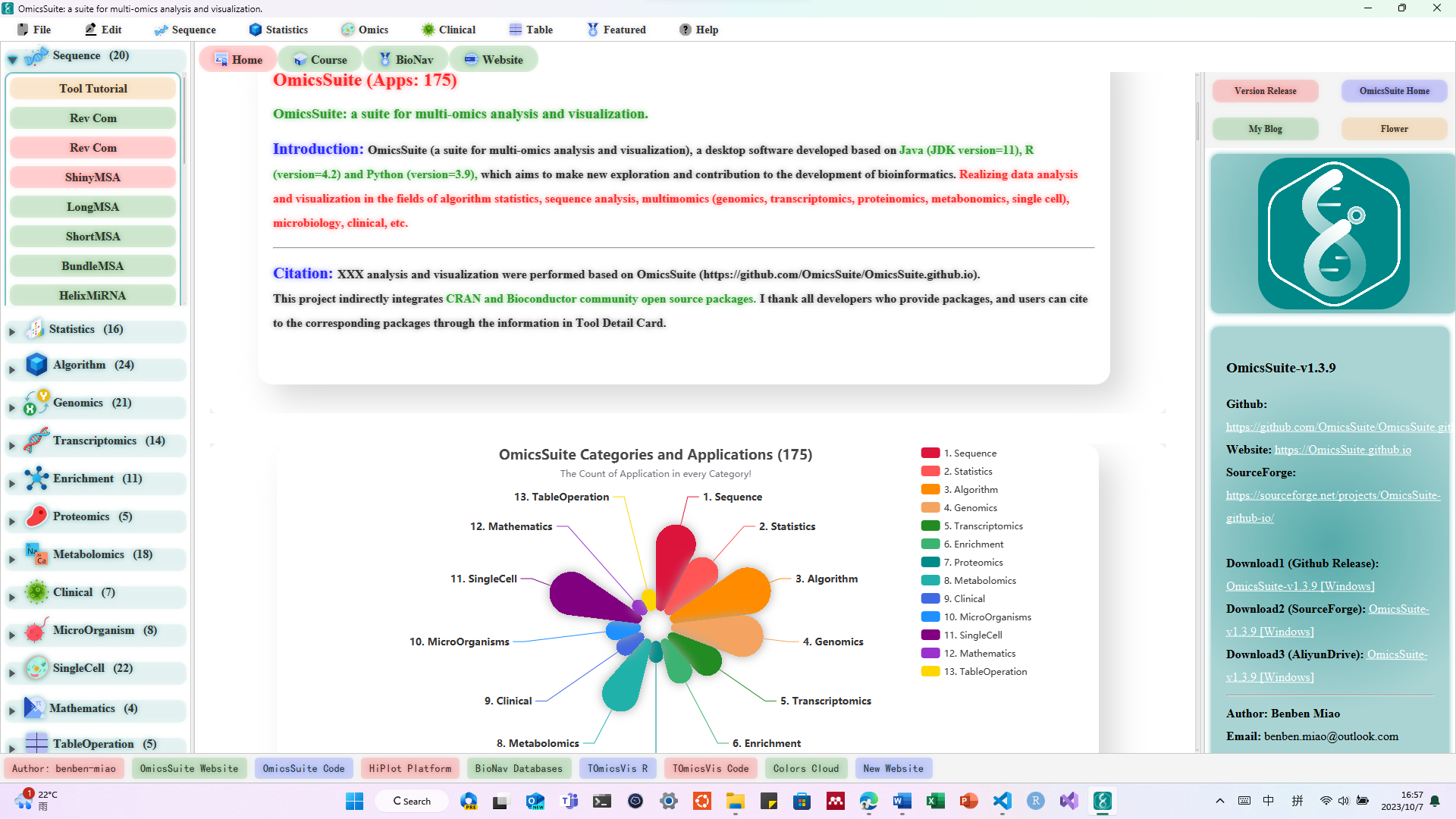Viewport: 1456px width, 819px height.
Task: Open the Featured menu
Action: tap(617, 30)
